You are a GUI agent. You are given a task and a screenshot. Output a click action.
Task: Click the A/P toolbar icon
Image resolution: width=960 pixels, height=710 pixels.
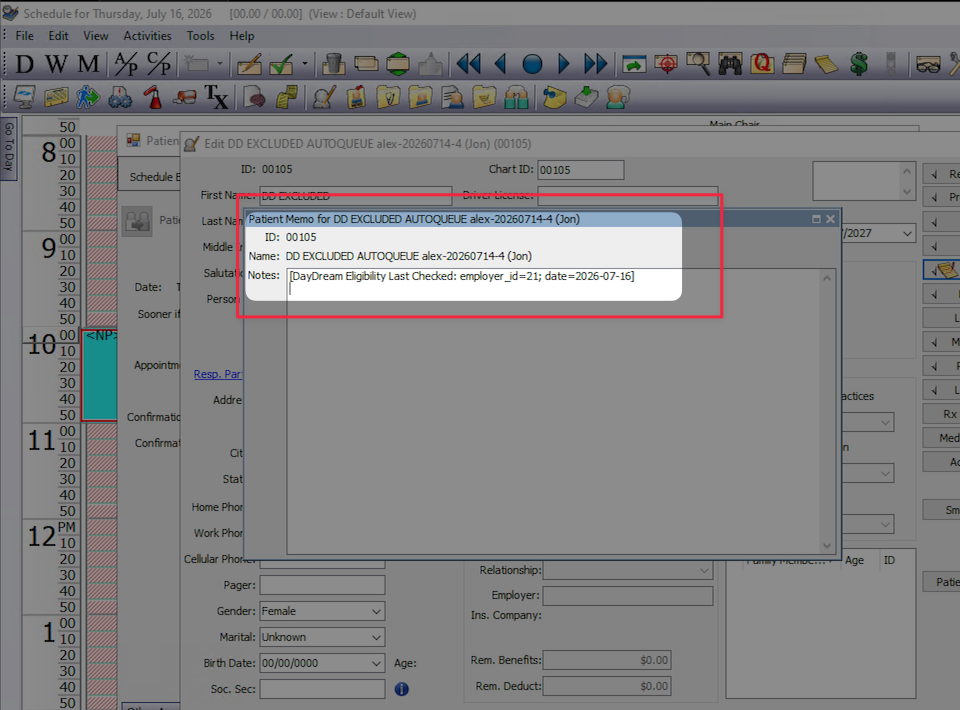click(126, 64)
